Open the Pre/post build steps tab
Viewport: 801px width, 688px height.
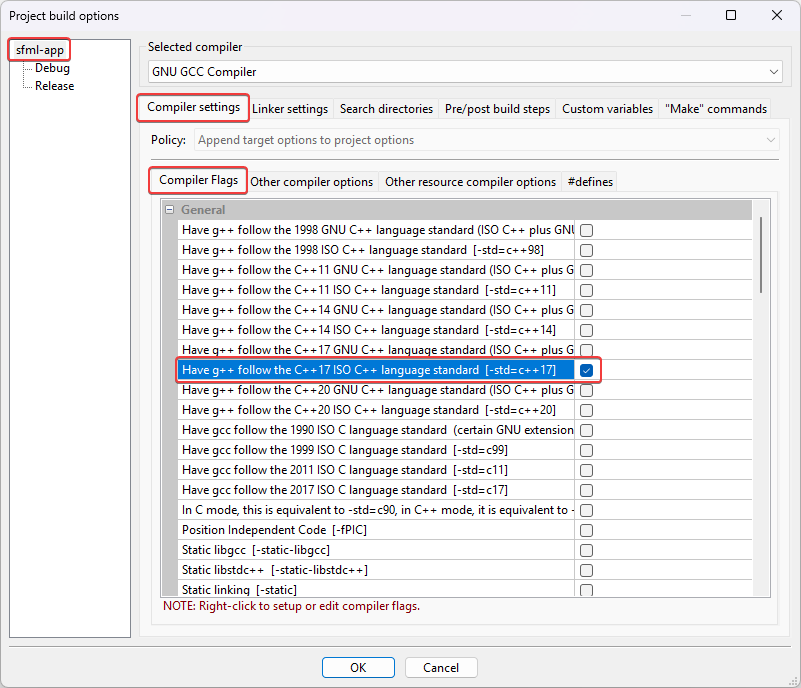click(x=497, y=108)
